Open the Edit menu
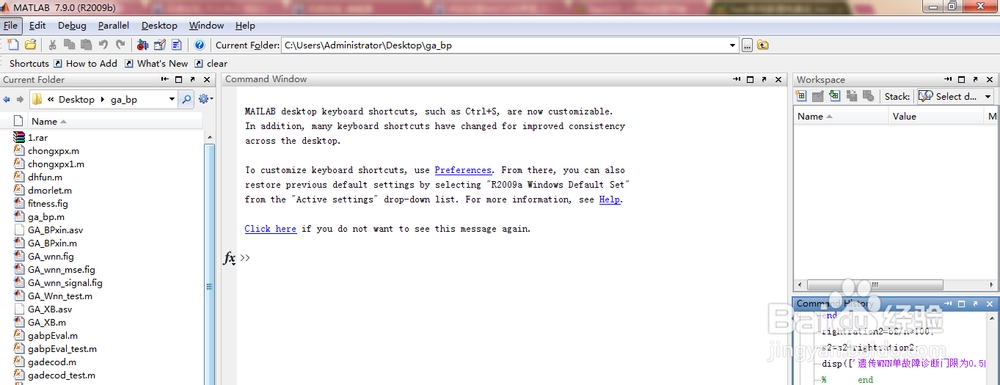This screenshot has height=385, width=1000. (x=37, y=25)
